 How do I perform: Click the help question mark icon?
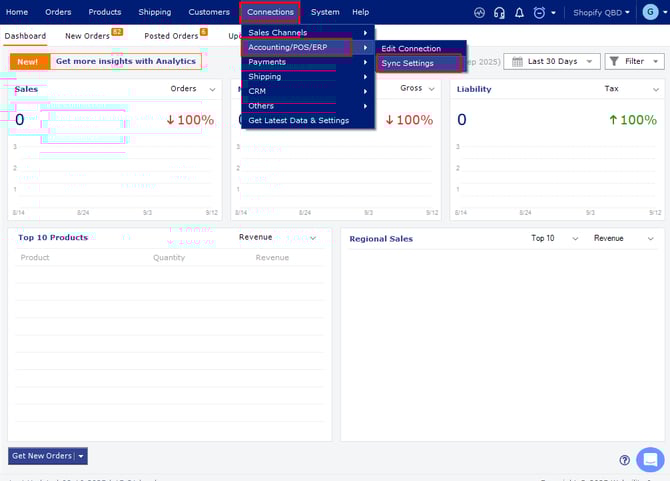(x=625, y=460)
